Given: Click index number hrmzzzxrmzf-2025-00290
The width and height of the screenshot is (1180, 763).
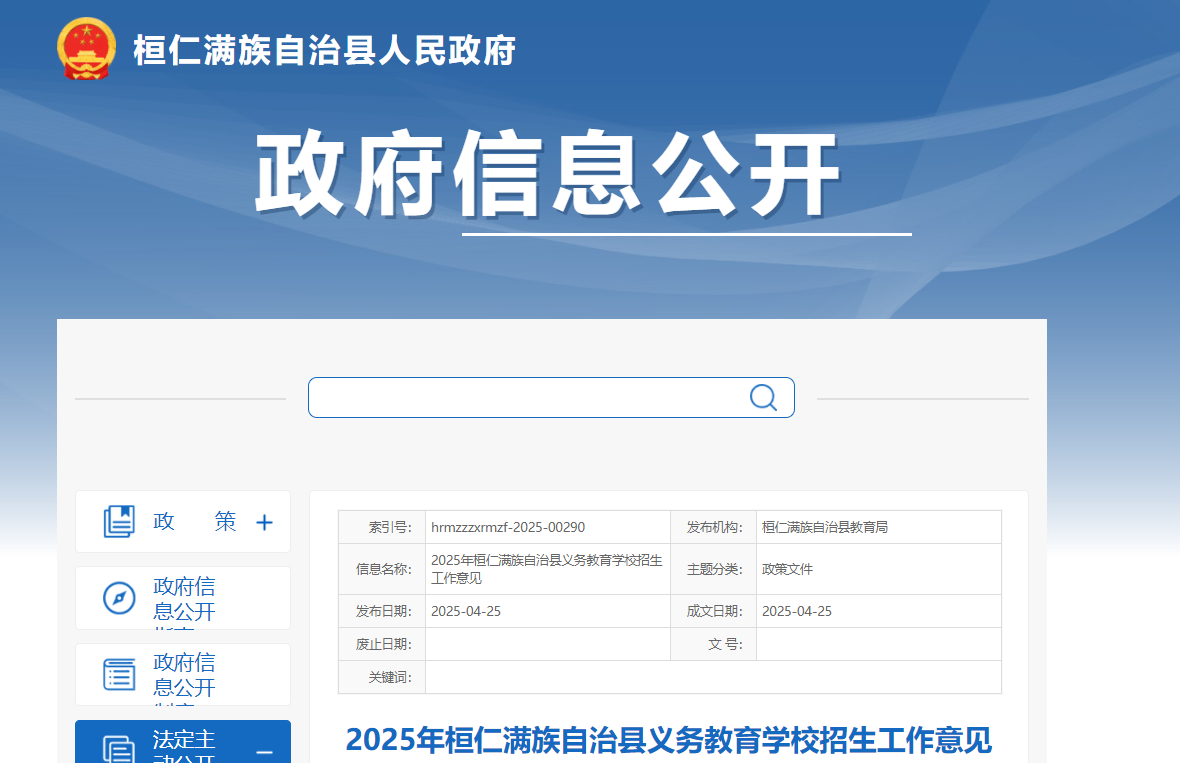Looking at the screenshot, I should coord(508,527).
